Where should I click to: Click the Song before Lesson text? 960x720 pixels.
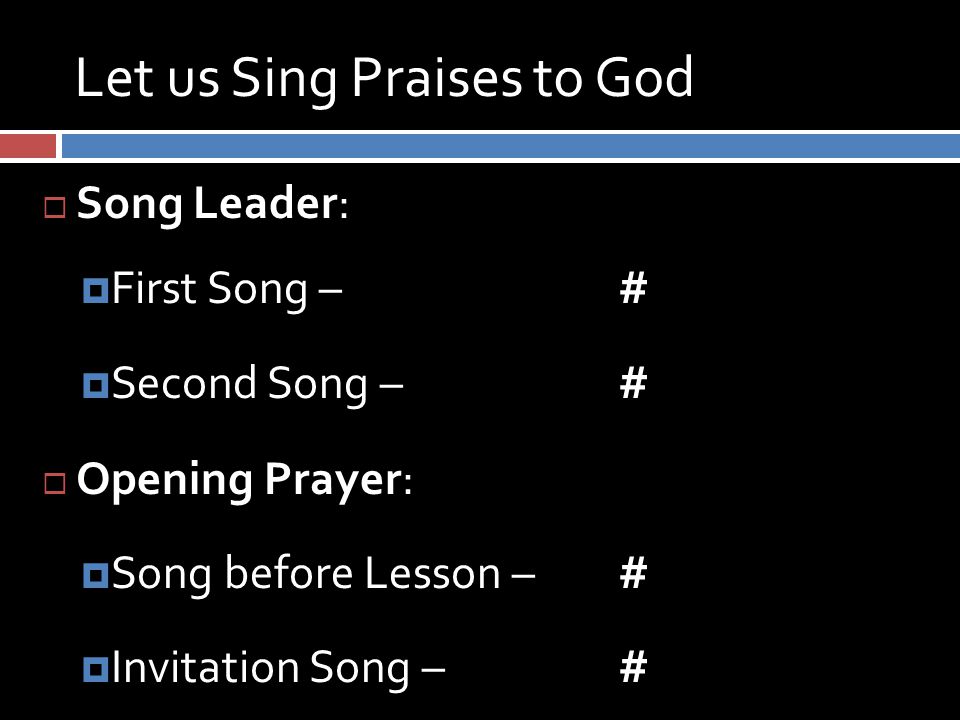click(323, 574)
